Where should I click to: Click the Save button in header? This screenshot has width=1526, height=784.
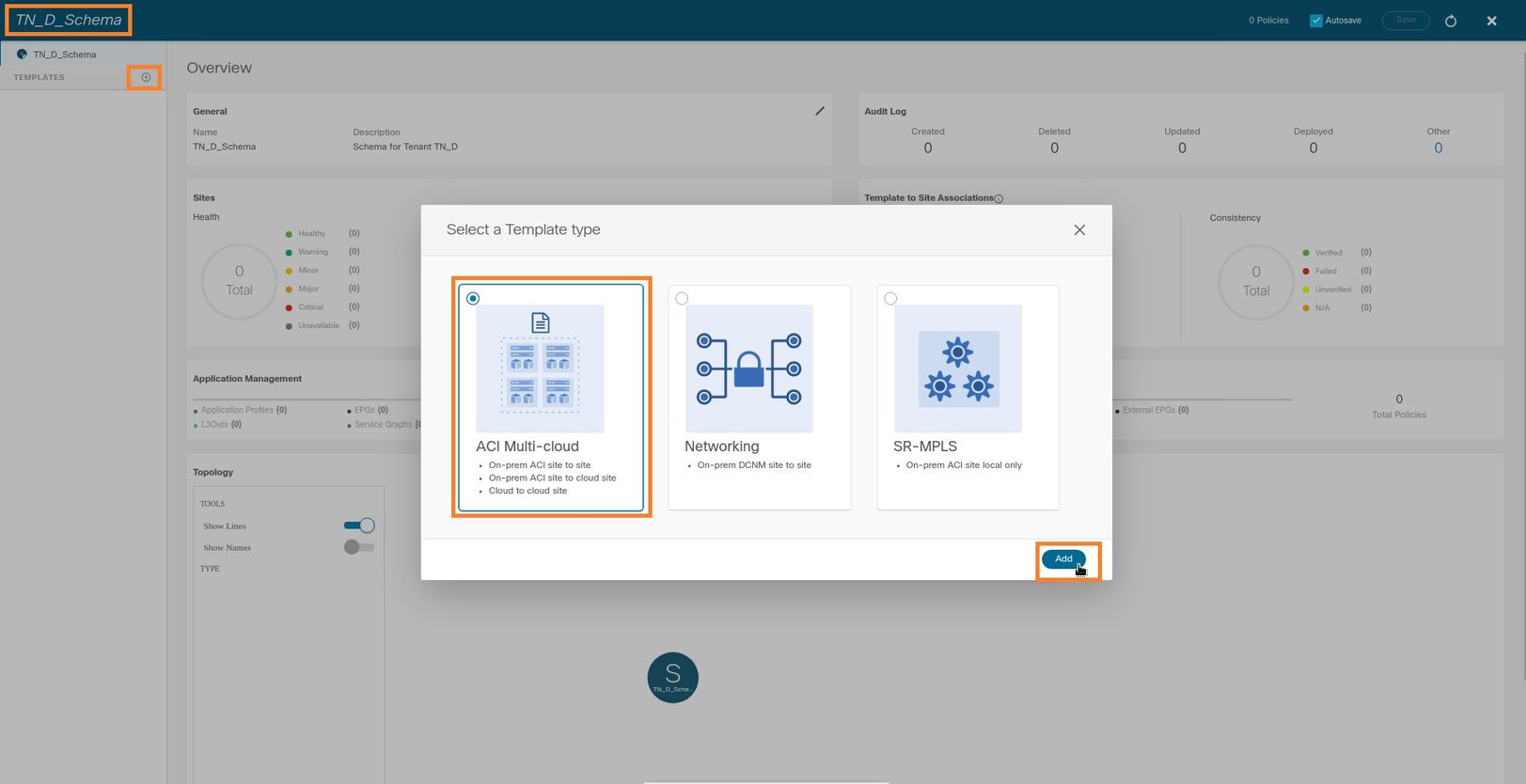point(1406,20)
